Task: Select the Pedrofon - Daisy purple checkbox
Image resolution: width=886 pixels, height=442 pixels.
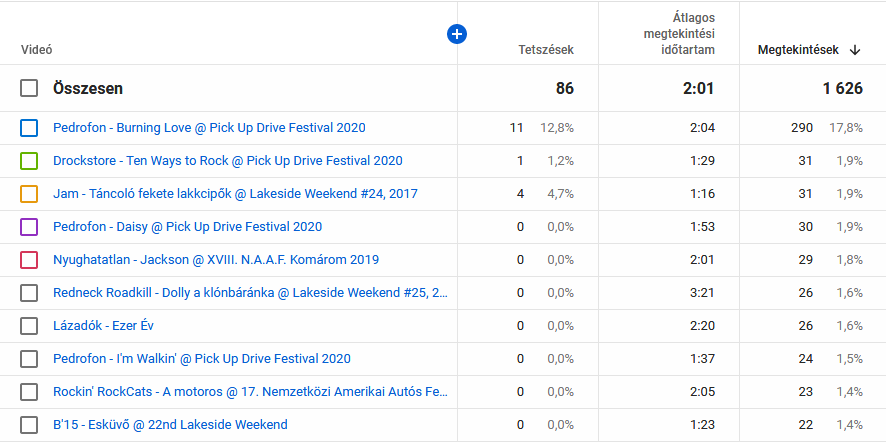Action: tap(29, 227)
